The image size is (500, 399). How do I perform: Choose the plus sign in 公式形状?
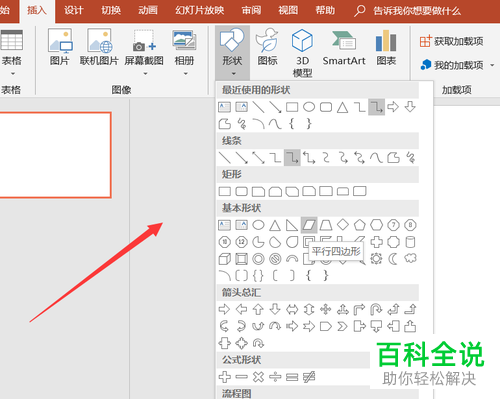[x=224, y=377]
